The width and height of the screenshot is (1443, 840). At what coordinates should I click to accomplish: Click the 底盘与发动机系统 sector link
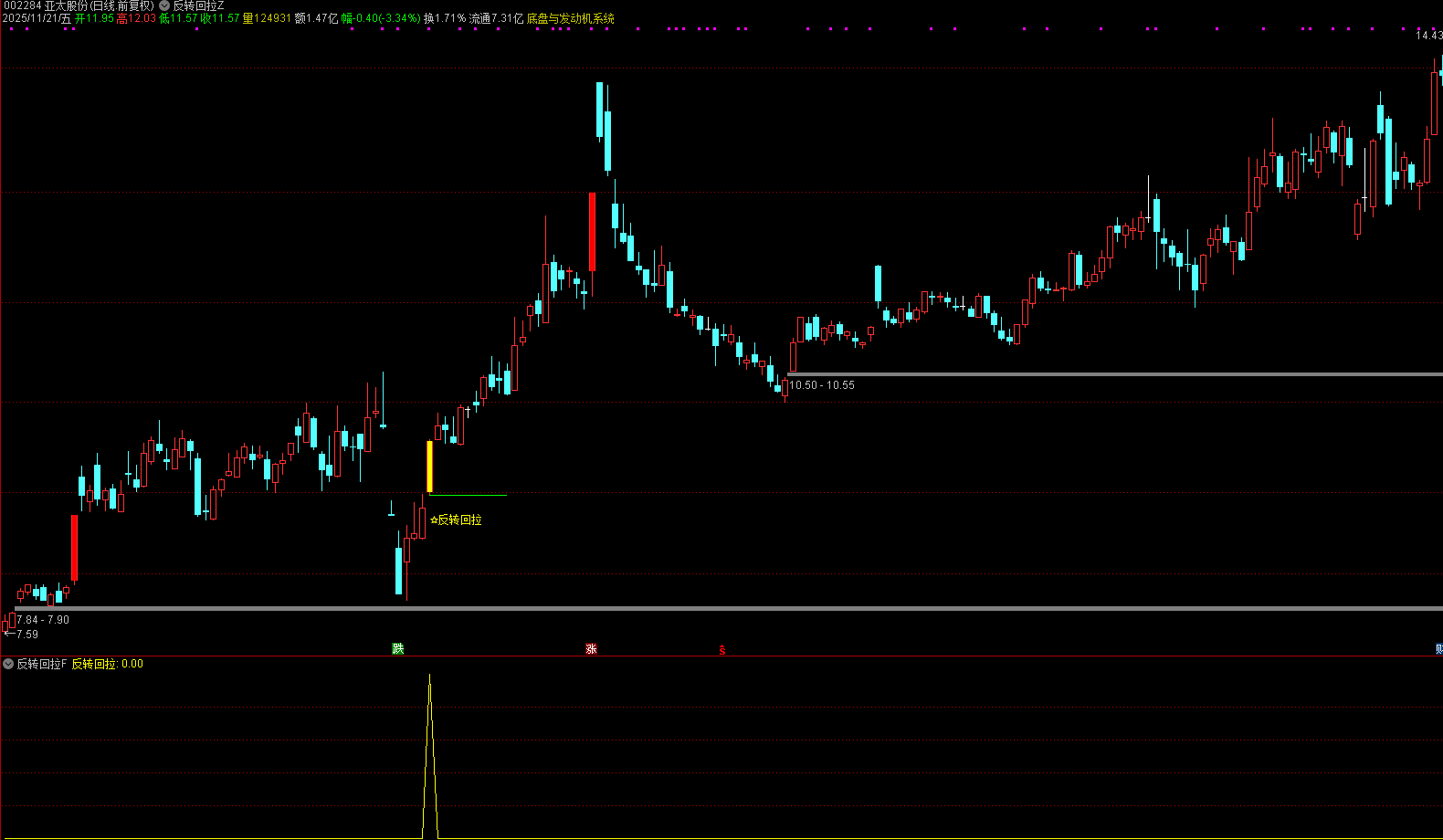(x=571, y=18)
